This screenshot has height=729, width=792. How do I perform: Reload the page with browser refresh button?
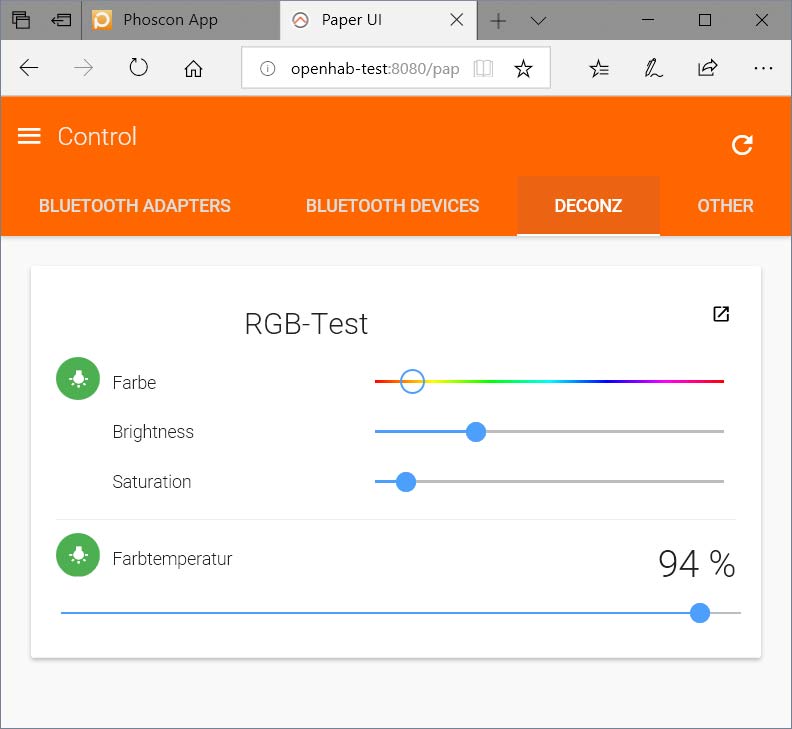139,68
